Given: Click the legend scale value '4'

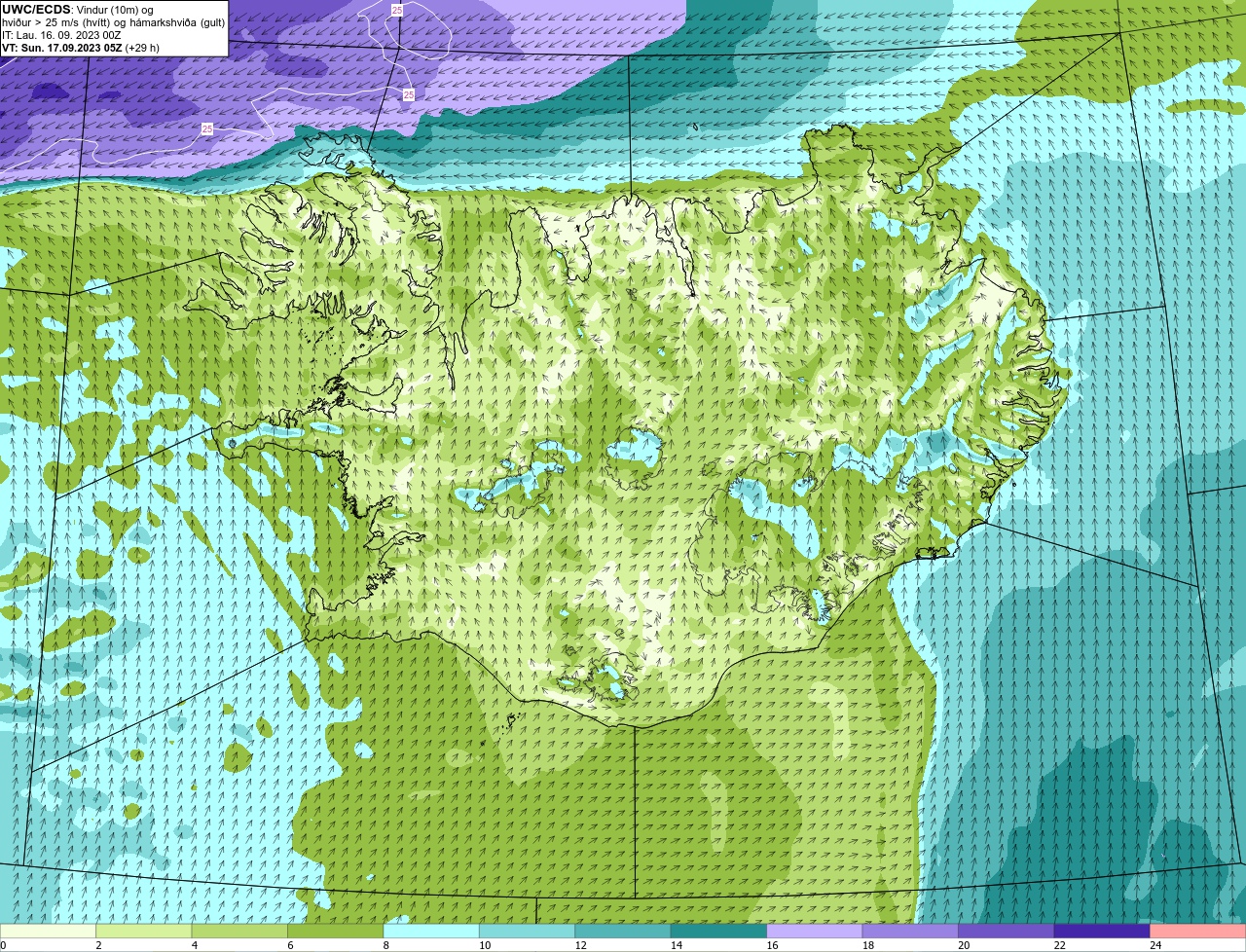Looking at the screenshot, I should tap(194, 945).
